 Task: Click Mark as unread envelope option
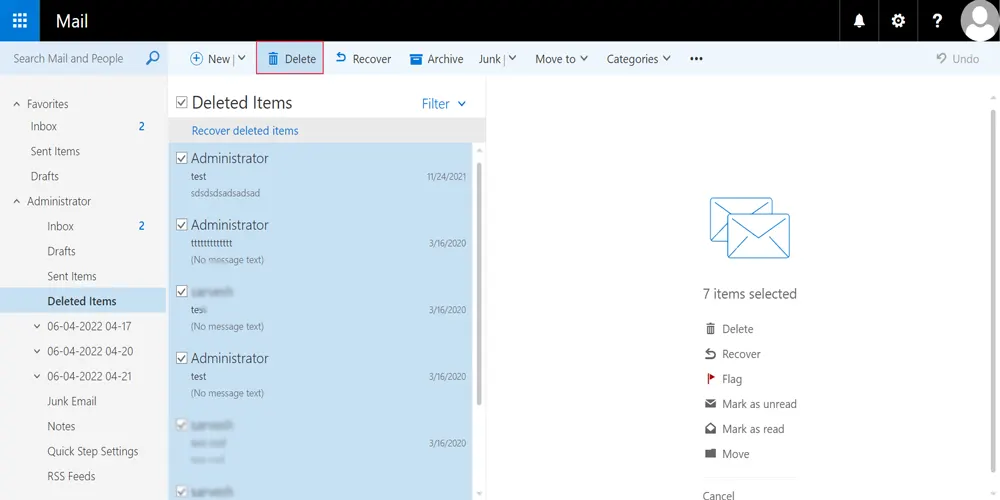(x=711, y=404)
